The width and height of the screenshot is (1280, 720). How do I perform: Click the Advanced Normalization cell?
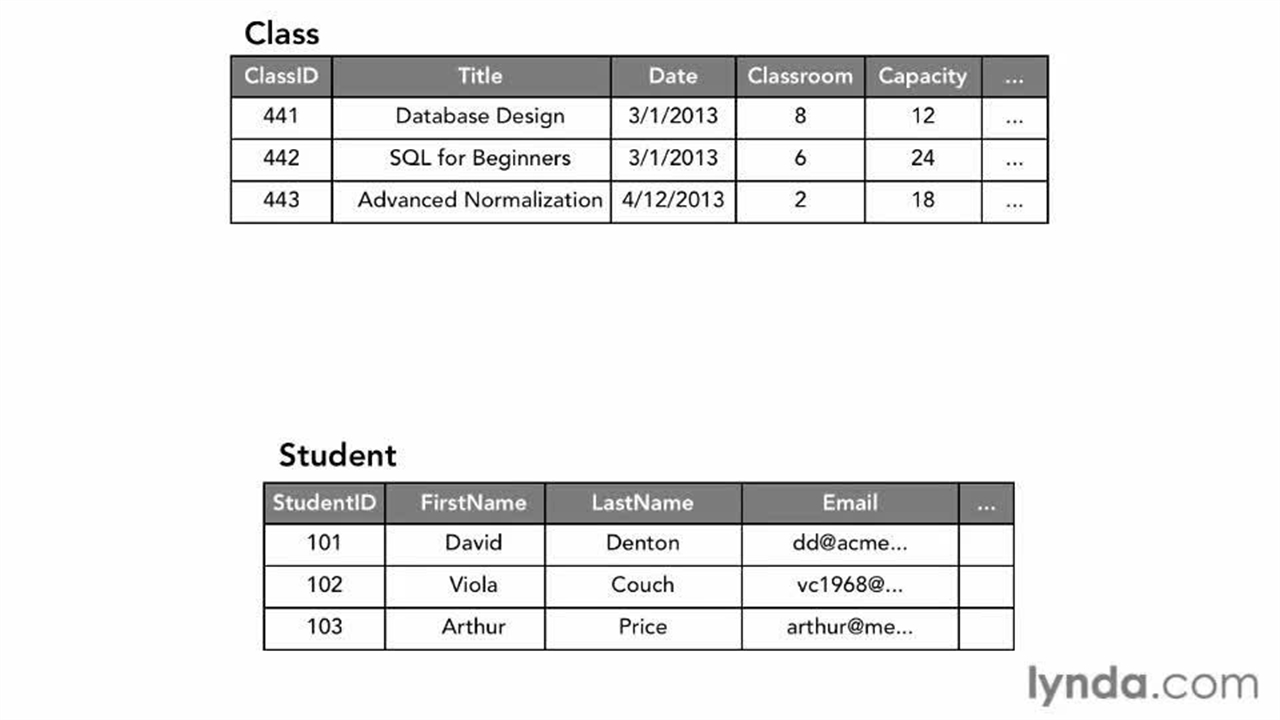[x=480, y=200]
